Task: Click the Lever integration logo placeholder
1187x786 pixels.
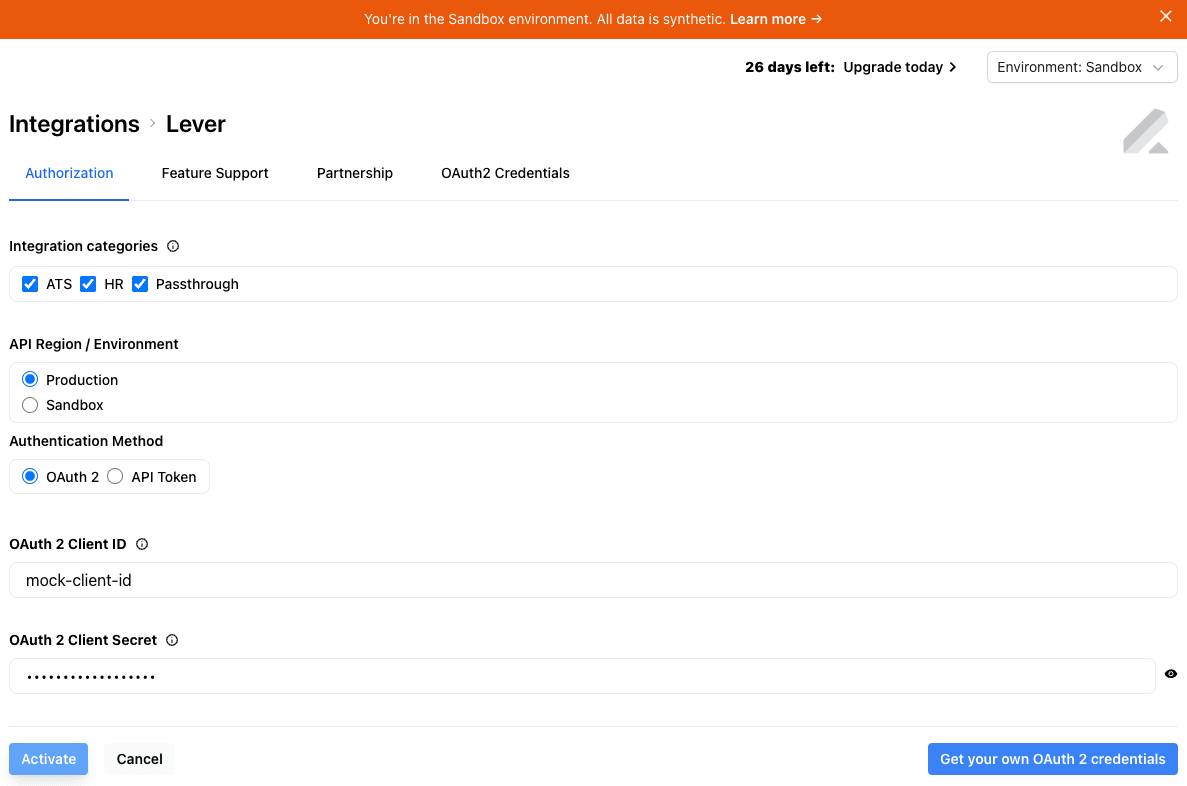Action: [x=1146, y=130]
